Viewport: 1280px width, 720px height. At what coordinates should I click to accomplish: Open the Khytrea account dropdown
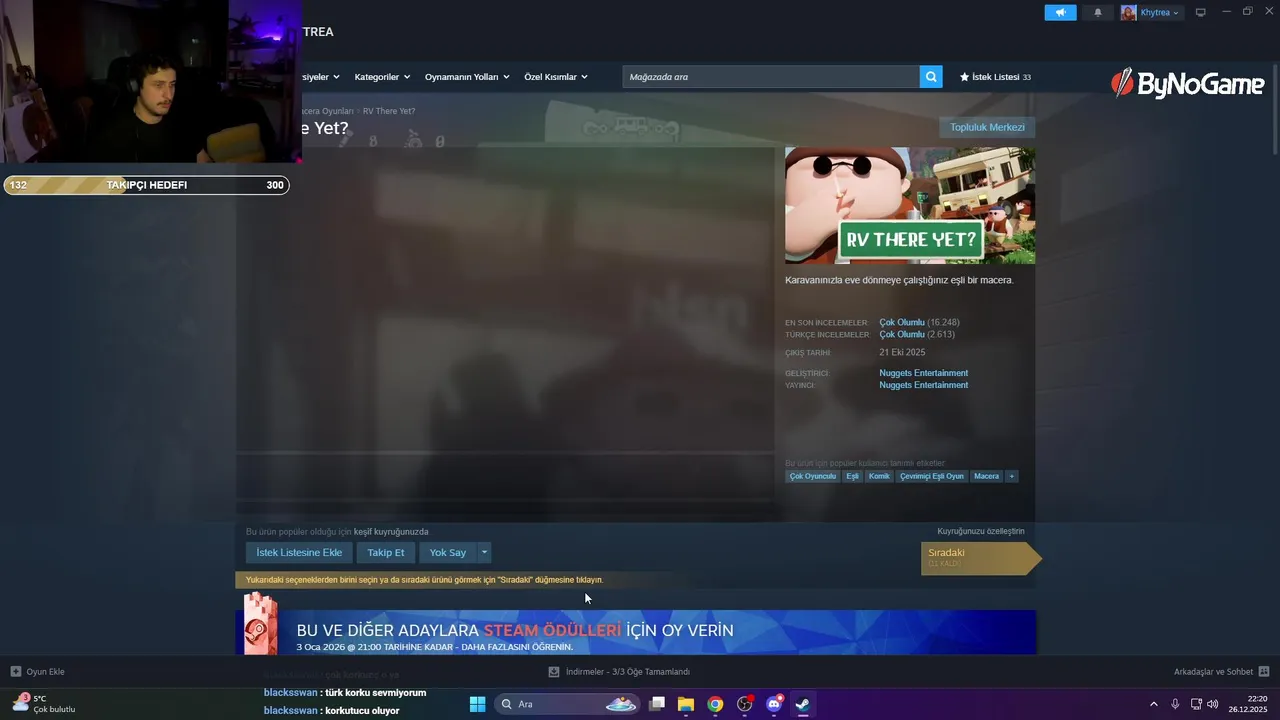pyautogui.click(x=1151, y=13)
